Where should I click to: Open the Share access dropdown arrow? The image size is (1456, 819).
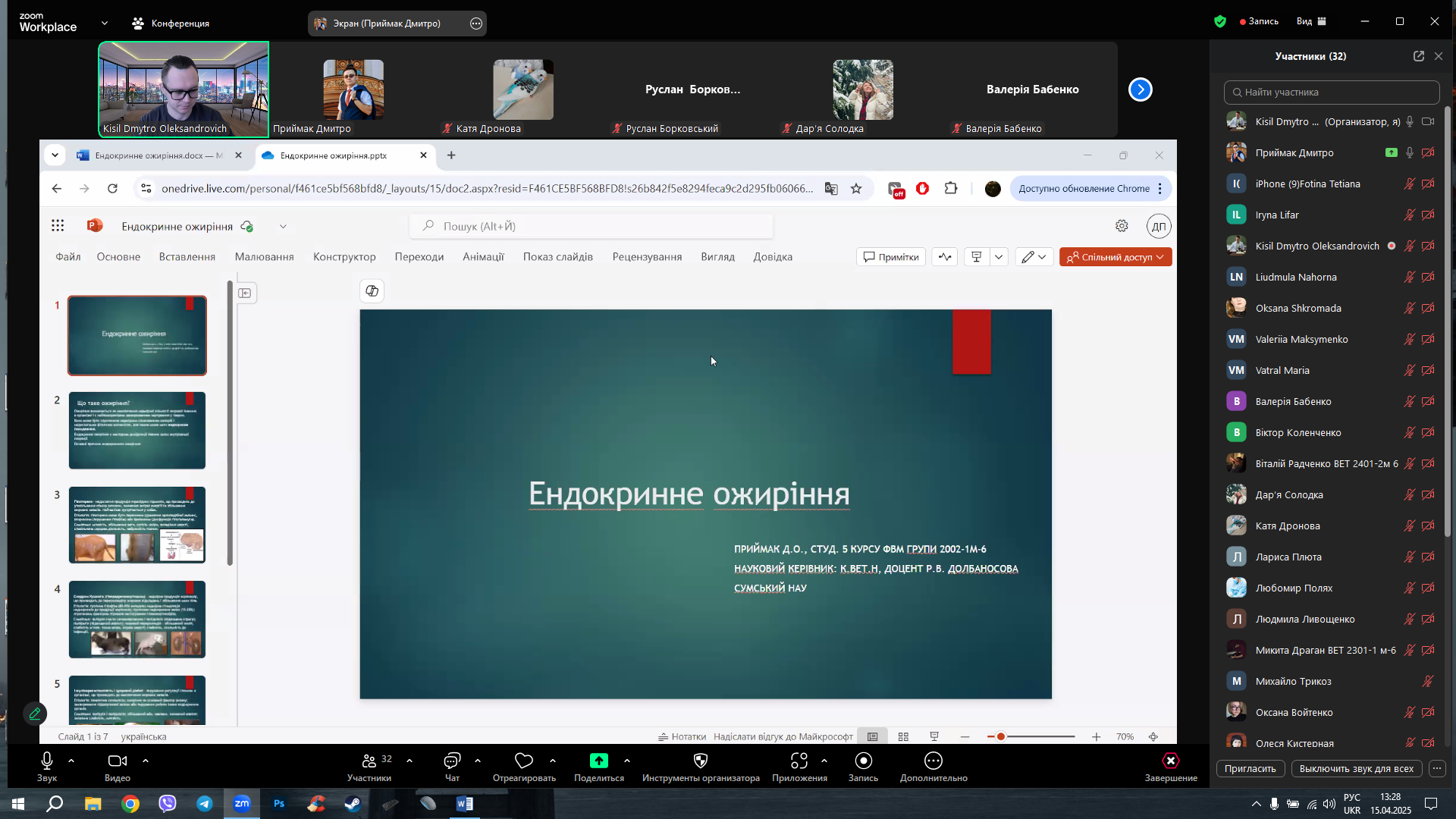(x=1160, y=257)
